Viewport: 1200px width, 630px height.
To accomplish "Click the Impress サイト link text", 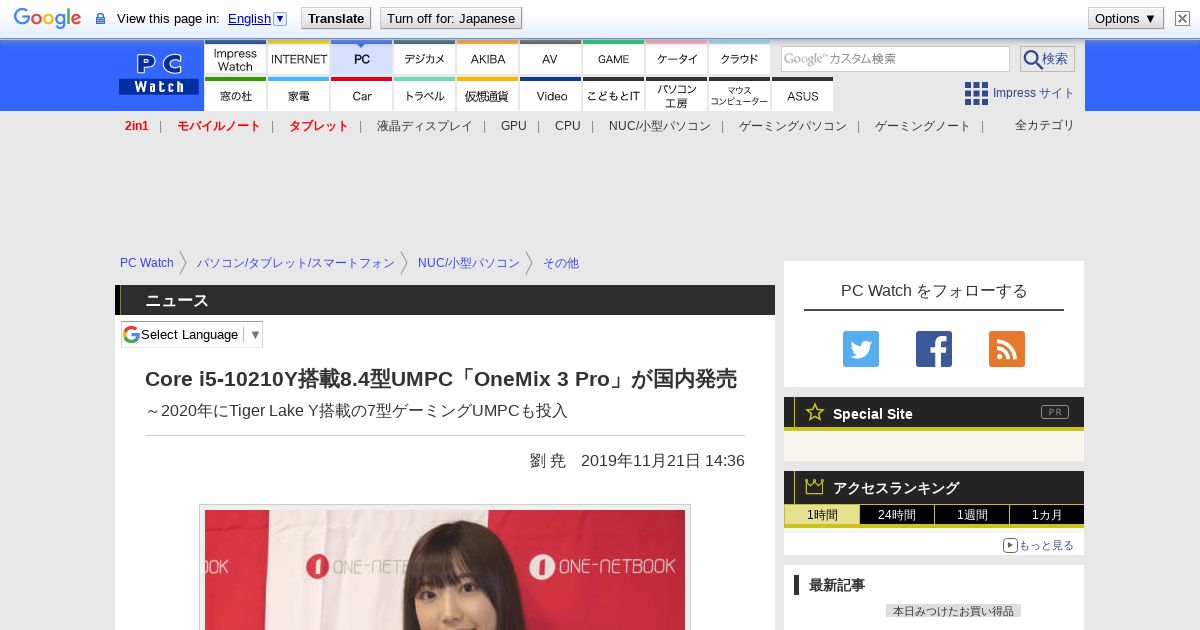I will click(1033, 93).
